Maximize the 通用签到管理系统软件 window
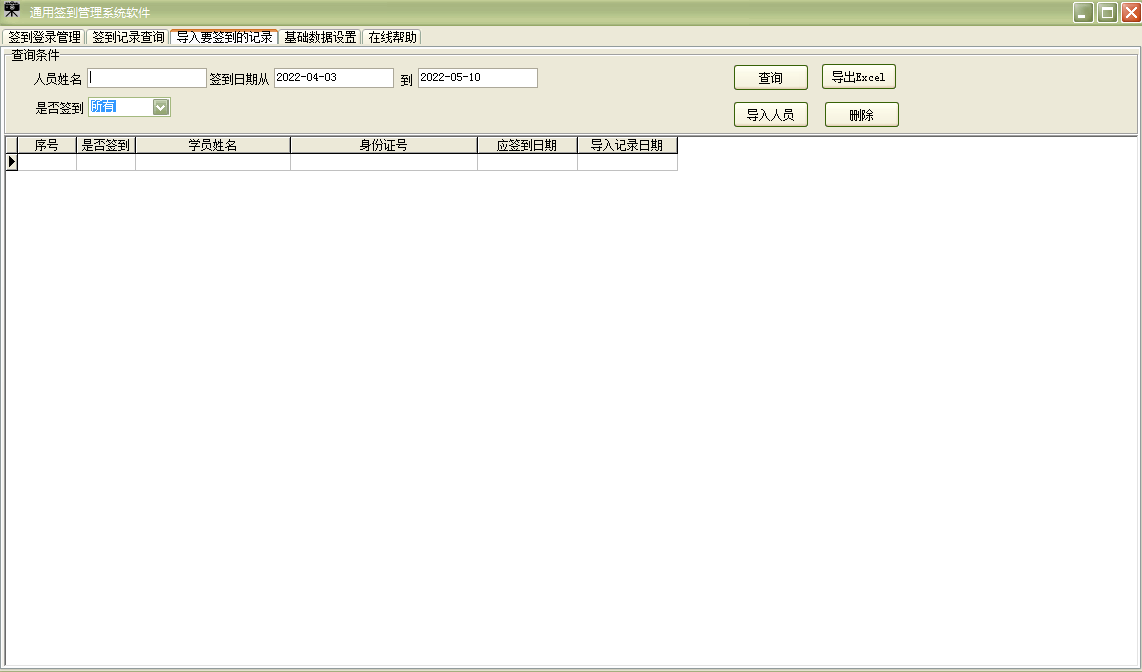Screen dimensions: 1142x672 (1107, 12)
